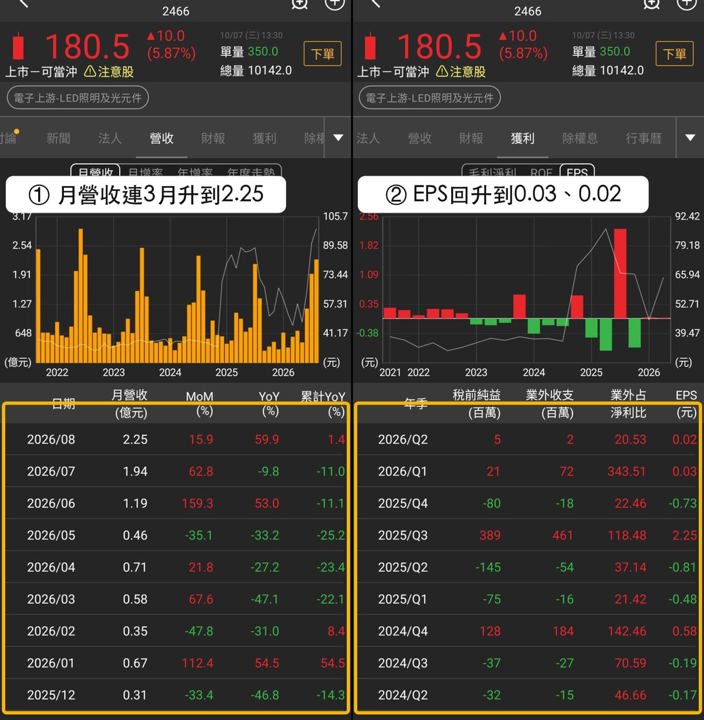This screenshot has height=720, width=704.
Task: Open 行事曆 tab in right panel
Action: 643,138
